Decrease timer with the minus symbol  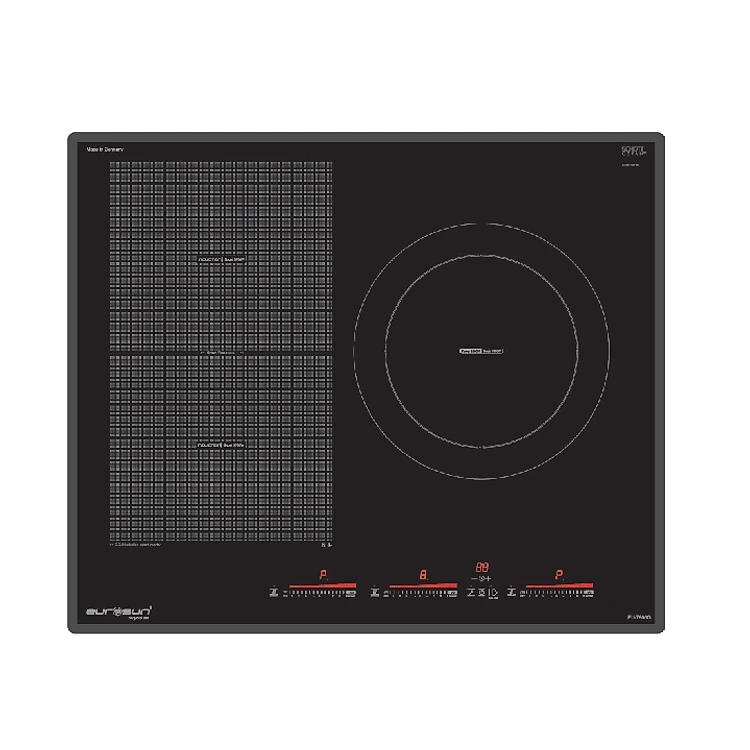pyautogui.click(x=473, y=579)
